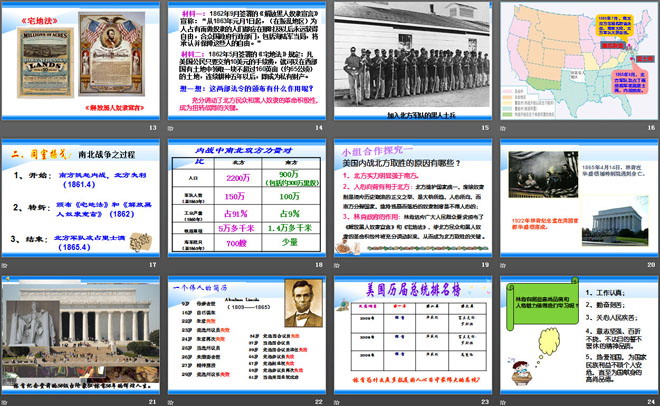Click the slide number 17 label

(152, 265)
